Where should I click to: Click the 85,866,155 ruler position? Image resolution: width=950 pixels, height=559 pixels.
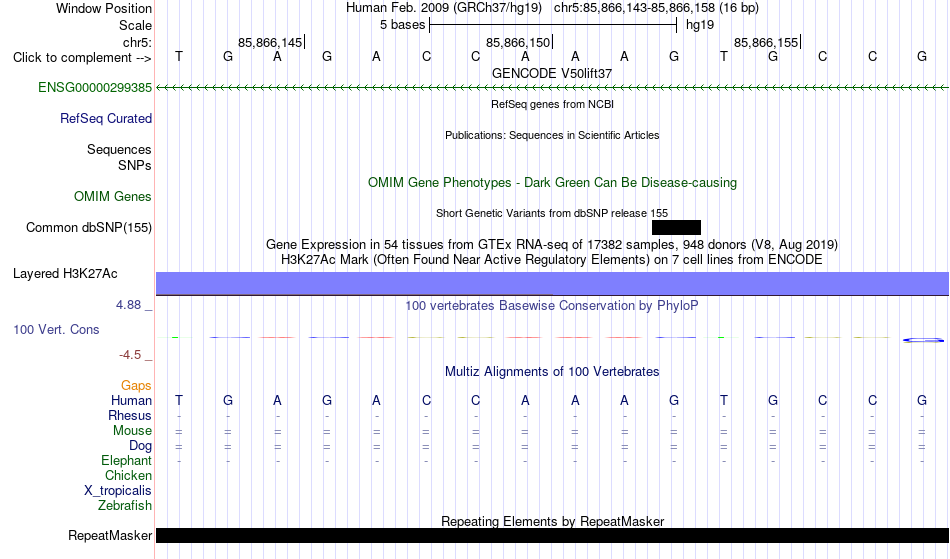point(766,42)
